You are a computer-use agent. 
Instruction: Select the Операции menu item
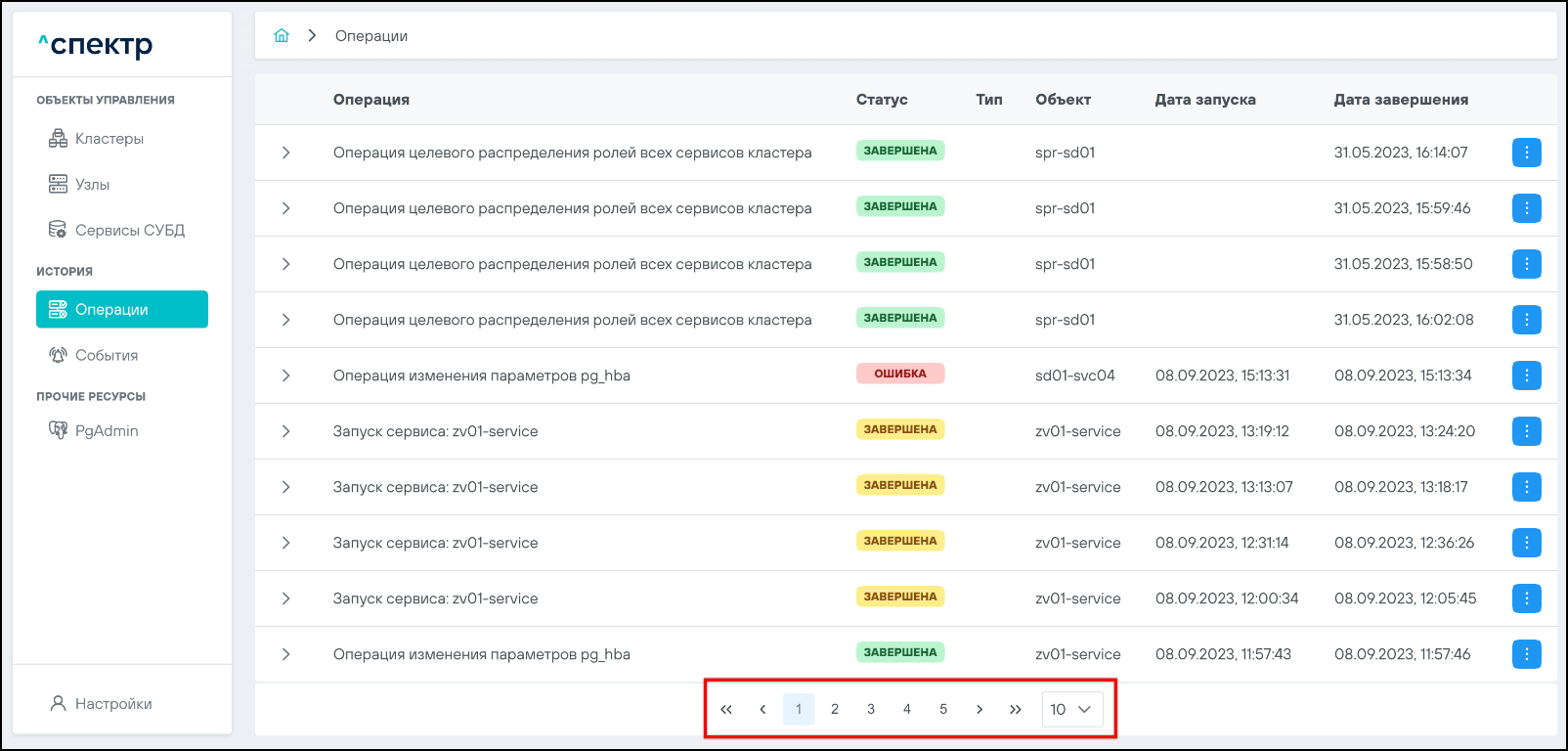click(122, 310)
